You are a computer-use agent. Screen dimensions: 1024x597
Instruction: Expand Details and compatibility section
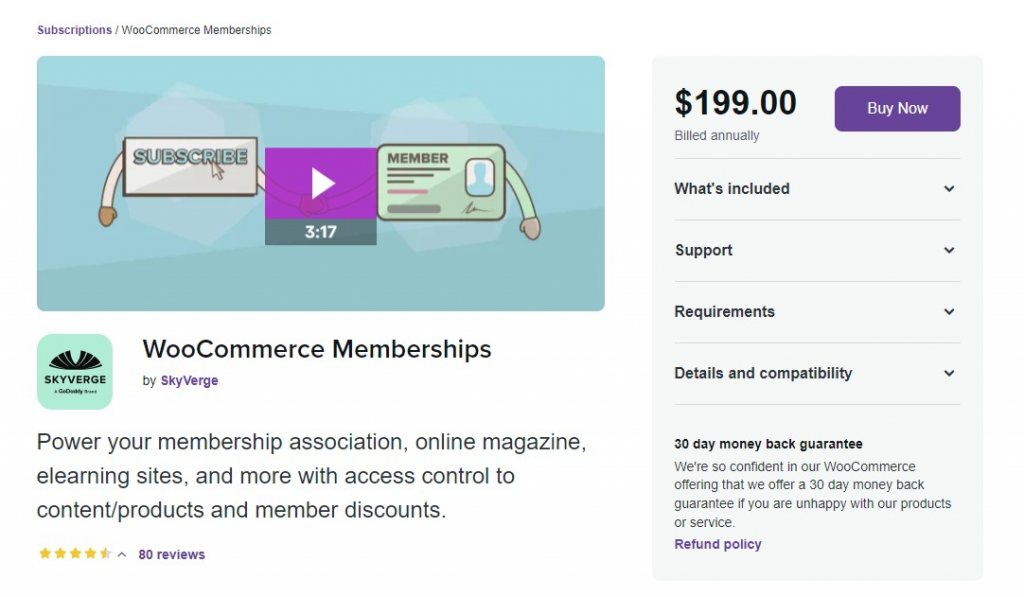tap(763, 374)
